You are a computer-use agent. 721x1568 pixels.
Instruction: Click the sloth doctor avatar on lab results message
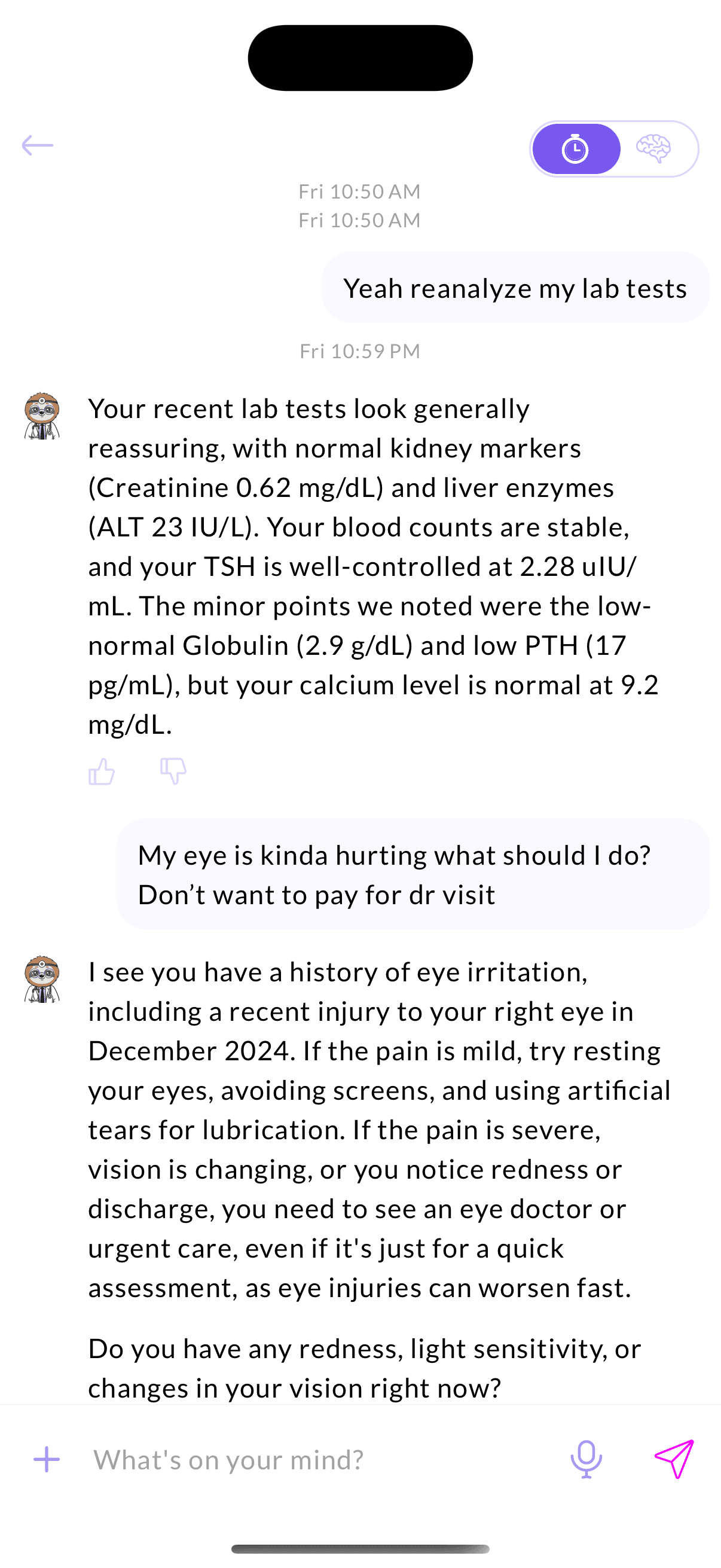(41, 417)
